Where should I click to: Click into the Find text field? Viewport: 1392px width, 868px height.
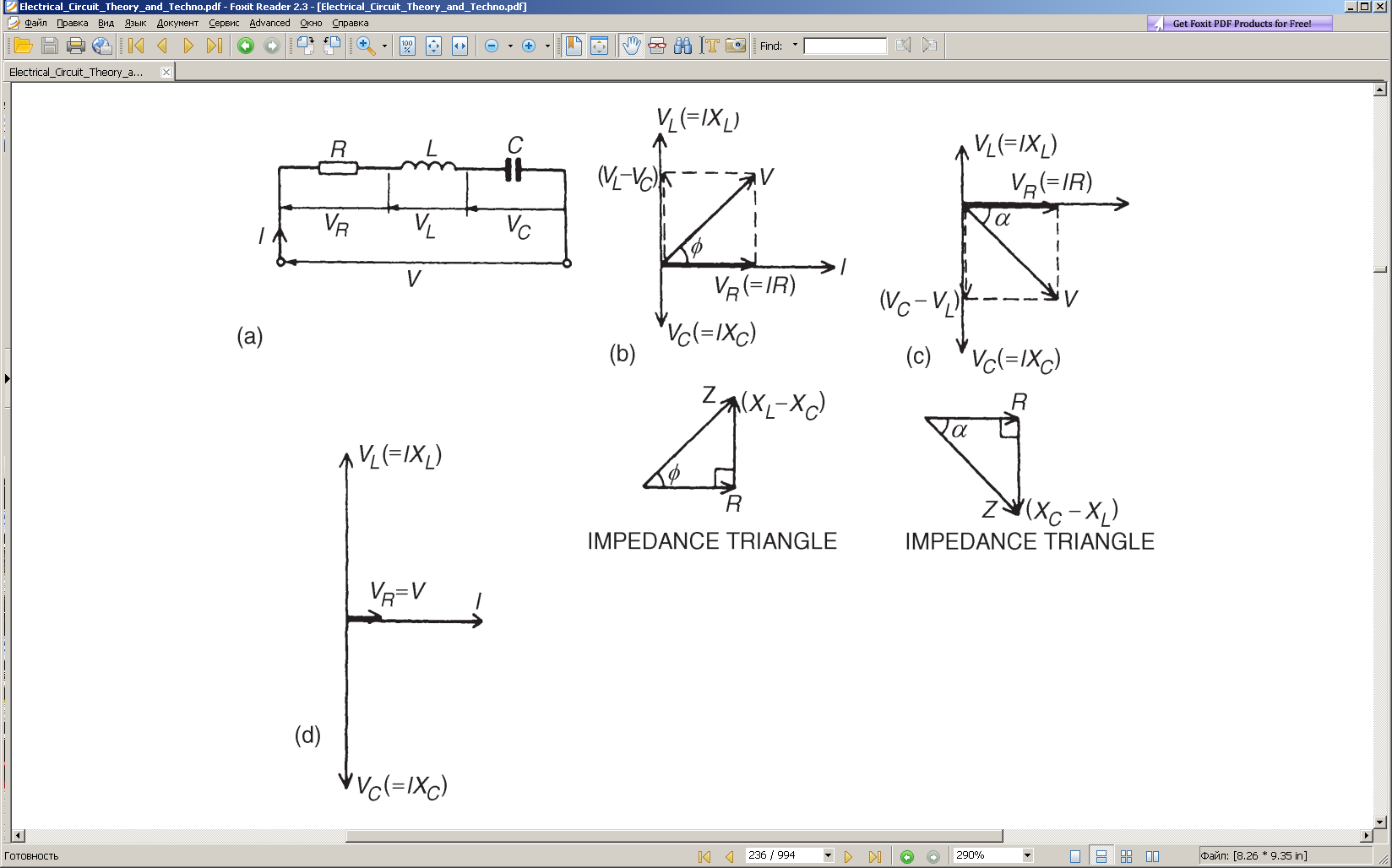pyautogui.click(x=846, y=46)
